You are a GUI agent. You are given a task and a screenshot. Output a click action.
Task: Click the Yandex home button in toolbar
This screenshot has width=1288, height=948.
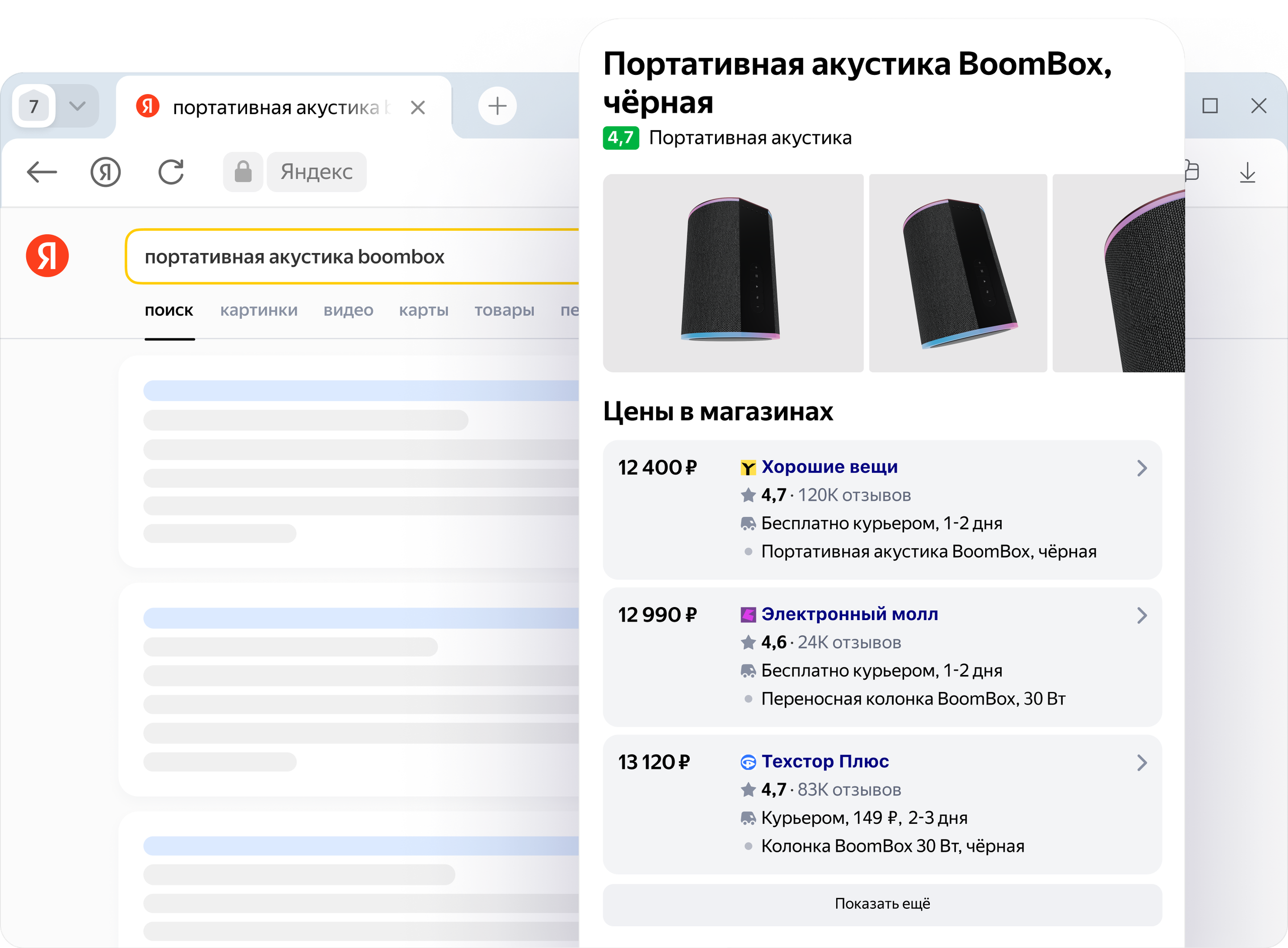click(106, 171)
